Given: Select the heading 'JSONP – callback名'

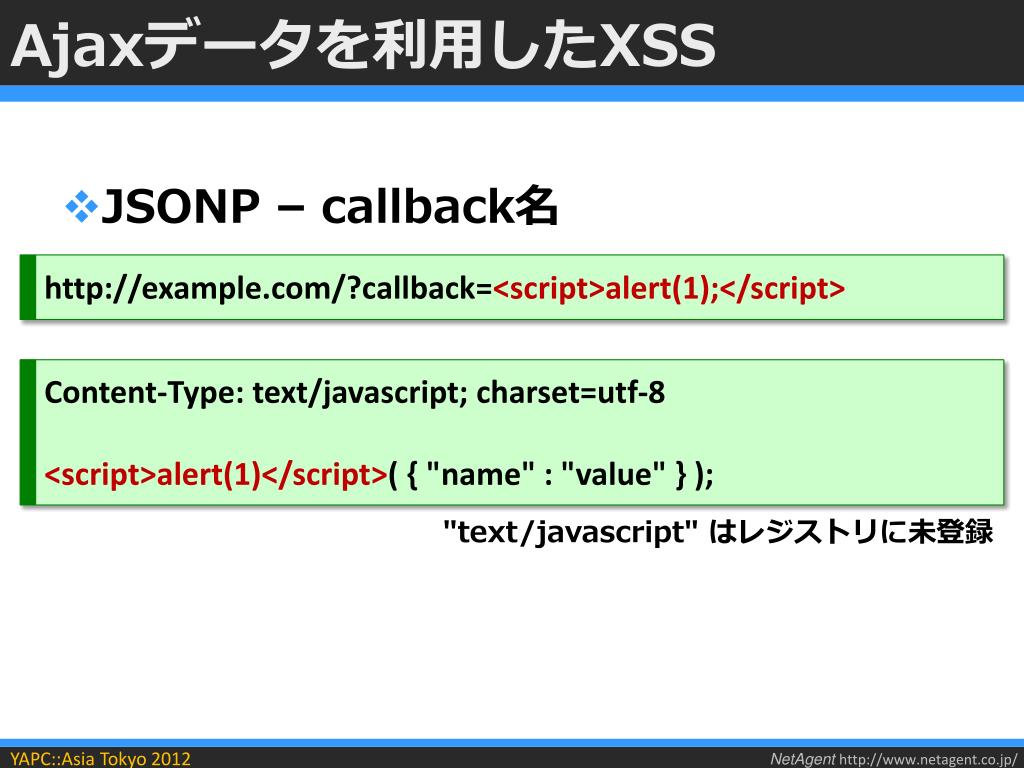Looking at the screenshot, I should point(330,206).
